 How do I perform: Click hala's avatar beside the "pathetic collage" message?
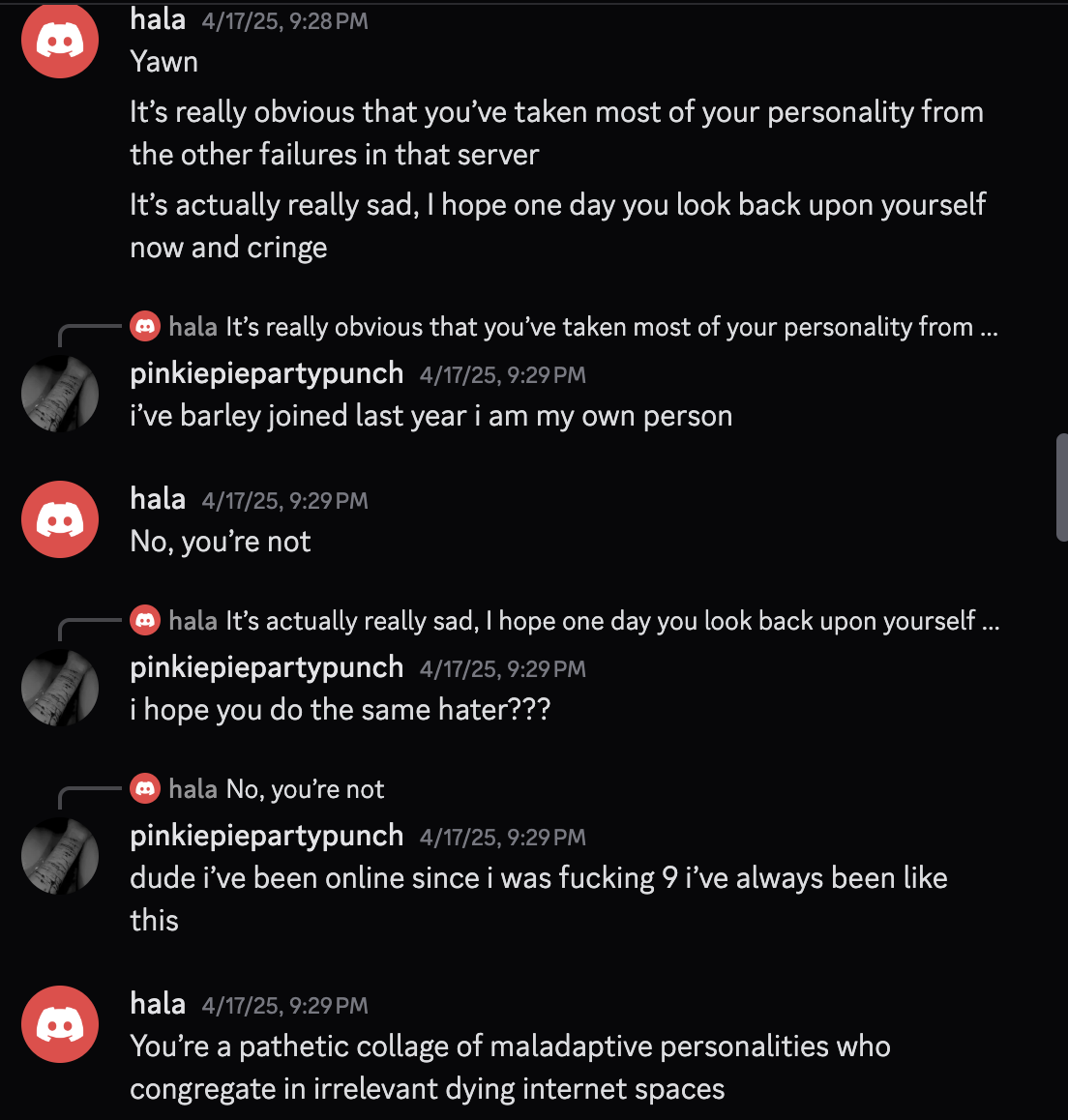click(60, 1024)
